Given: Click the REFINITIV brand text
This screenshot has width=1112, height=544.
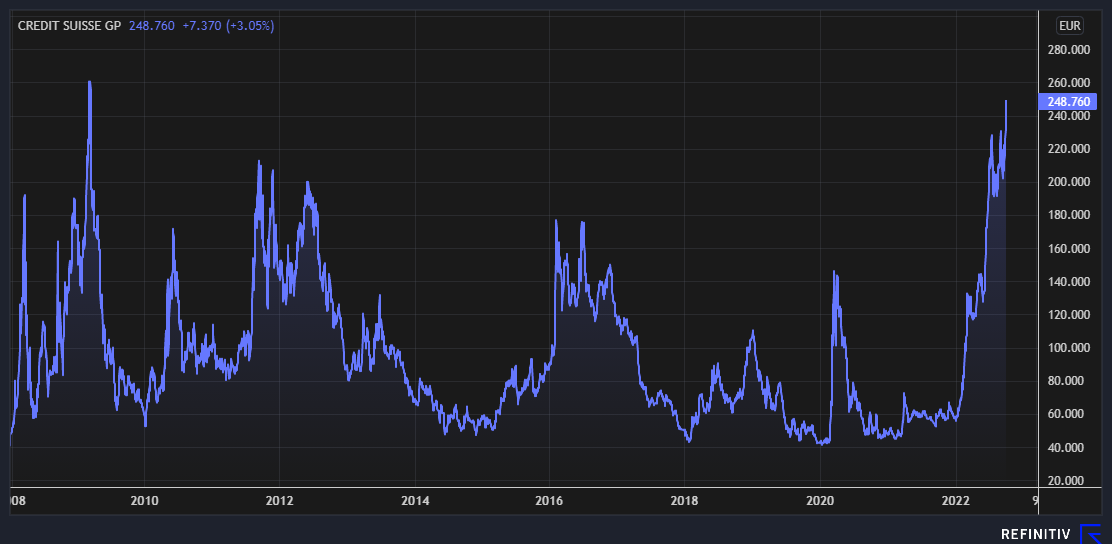Looking at the screenshot, I should pos(1037,534).
